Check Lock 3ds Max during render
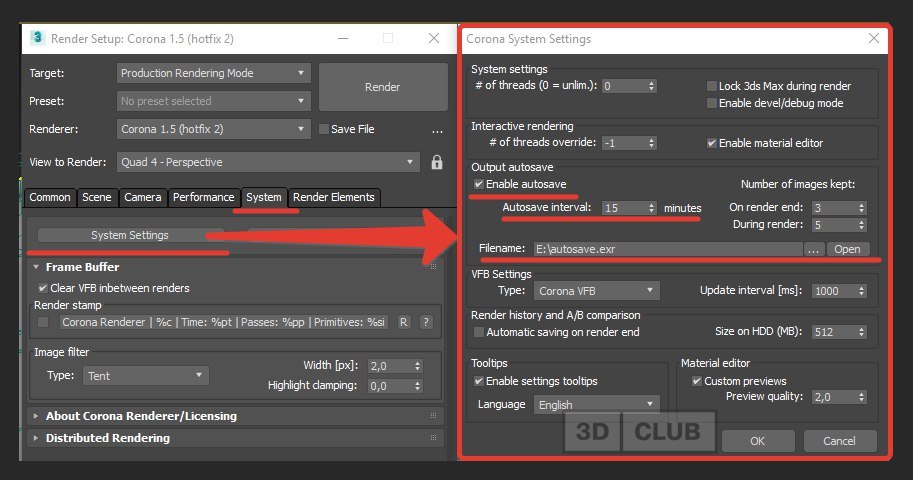 click(x=712, y=86)
